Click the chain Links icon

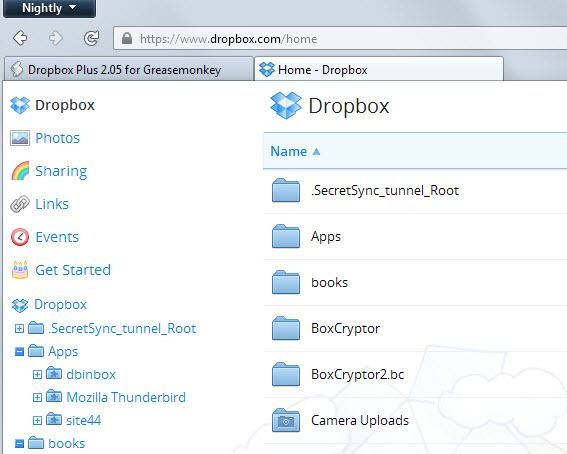[20, 204]
